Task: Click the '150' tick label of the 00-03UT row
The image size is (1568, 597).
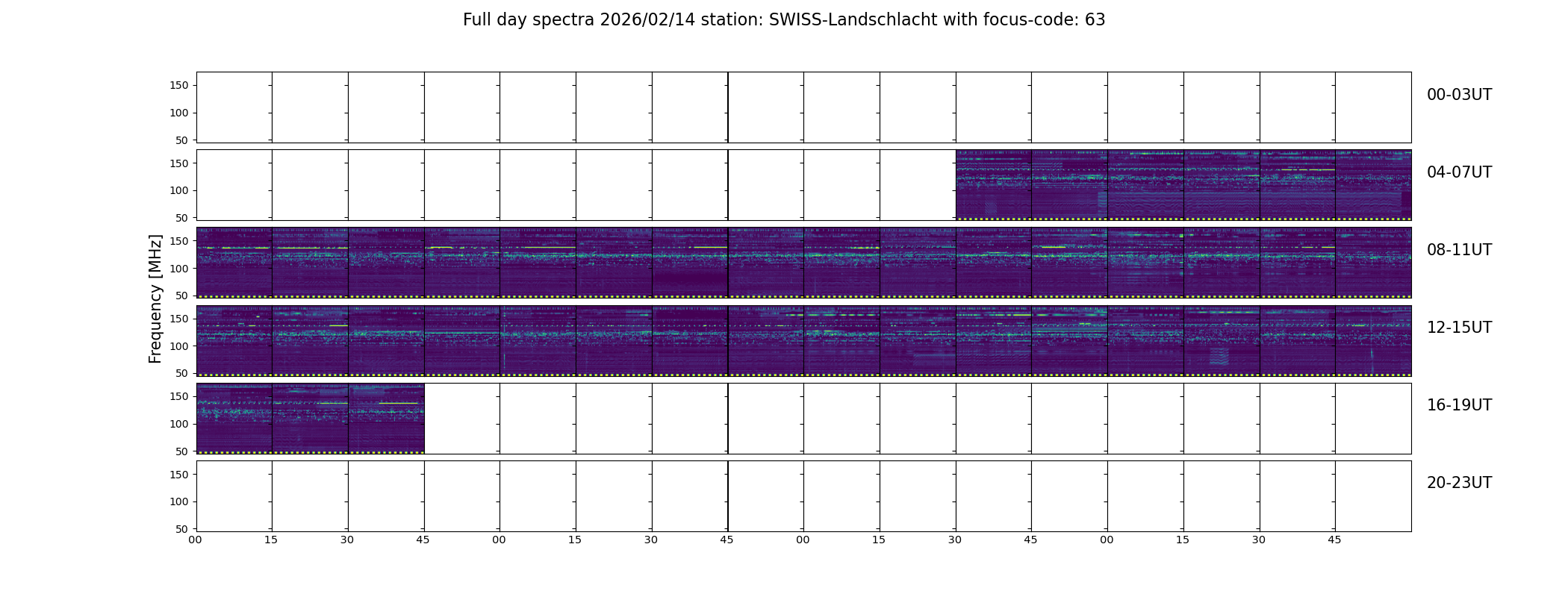Action: click(179, 86)
